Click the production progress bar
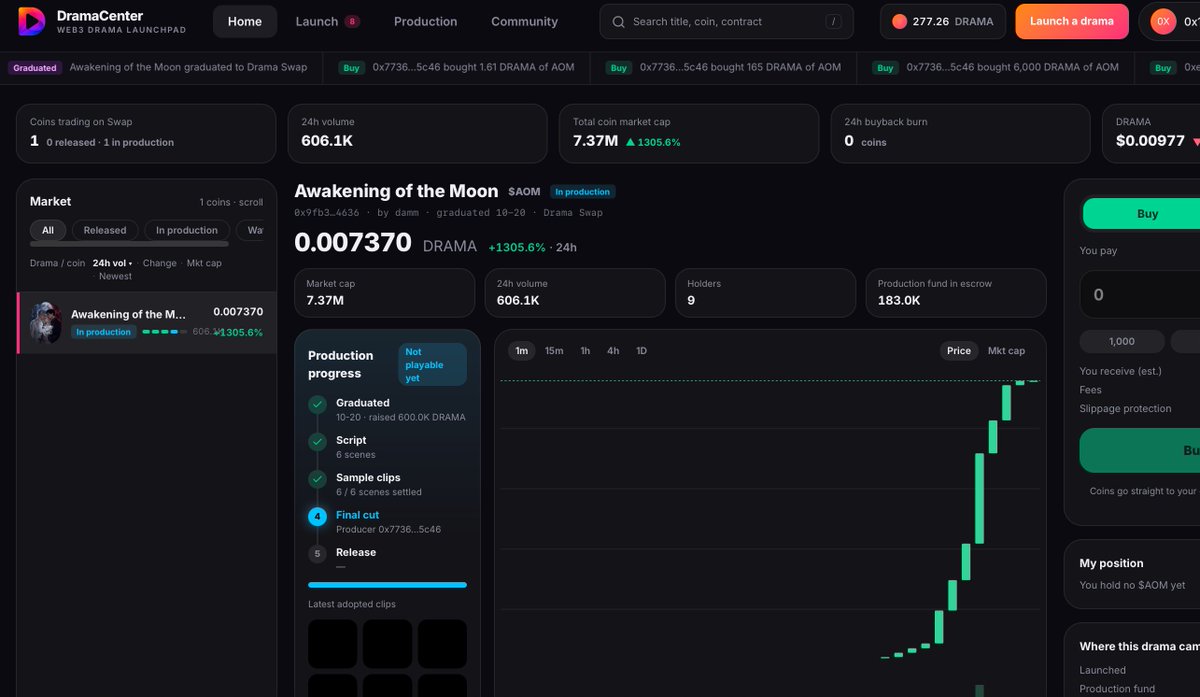Screen dimensions: 1200x697 [387, 585]
